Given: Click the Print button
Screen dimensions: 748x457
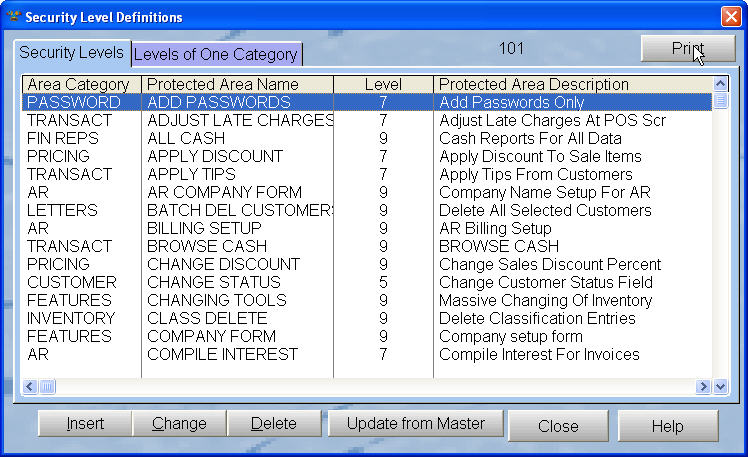Looking at the screenshot, I should coord(687,49).
